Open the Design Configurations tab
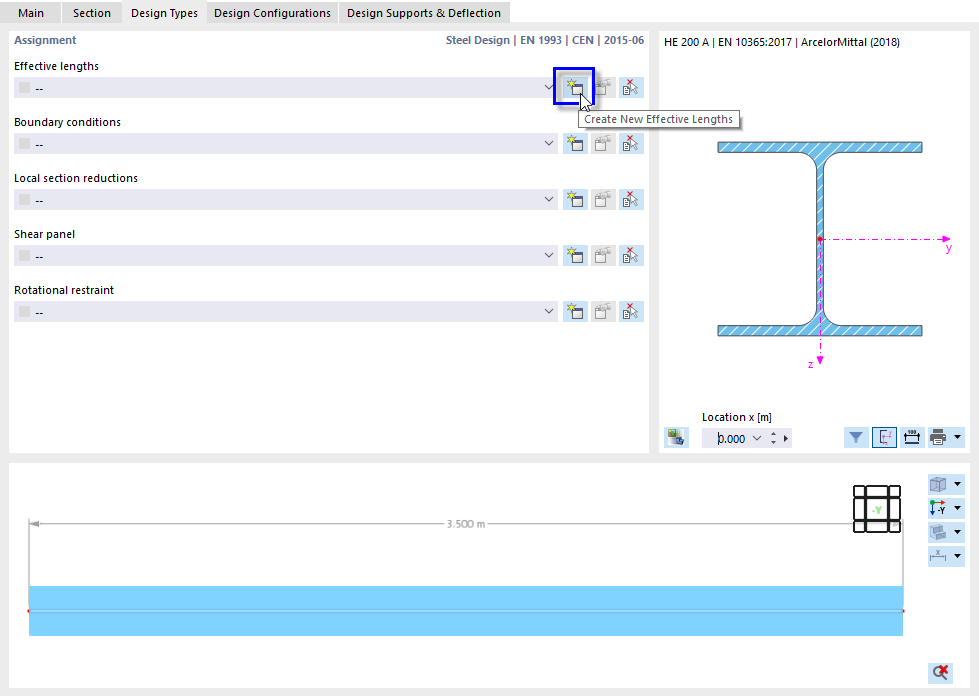 [272, 12]
